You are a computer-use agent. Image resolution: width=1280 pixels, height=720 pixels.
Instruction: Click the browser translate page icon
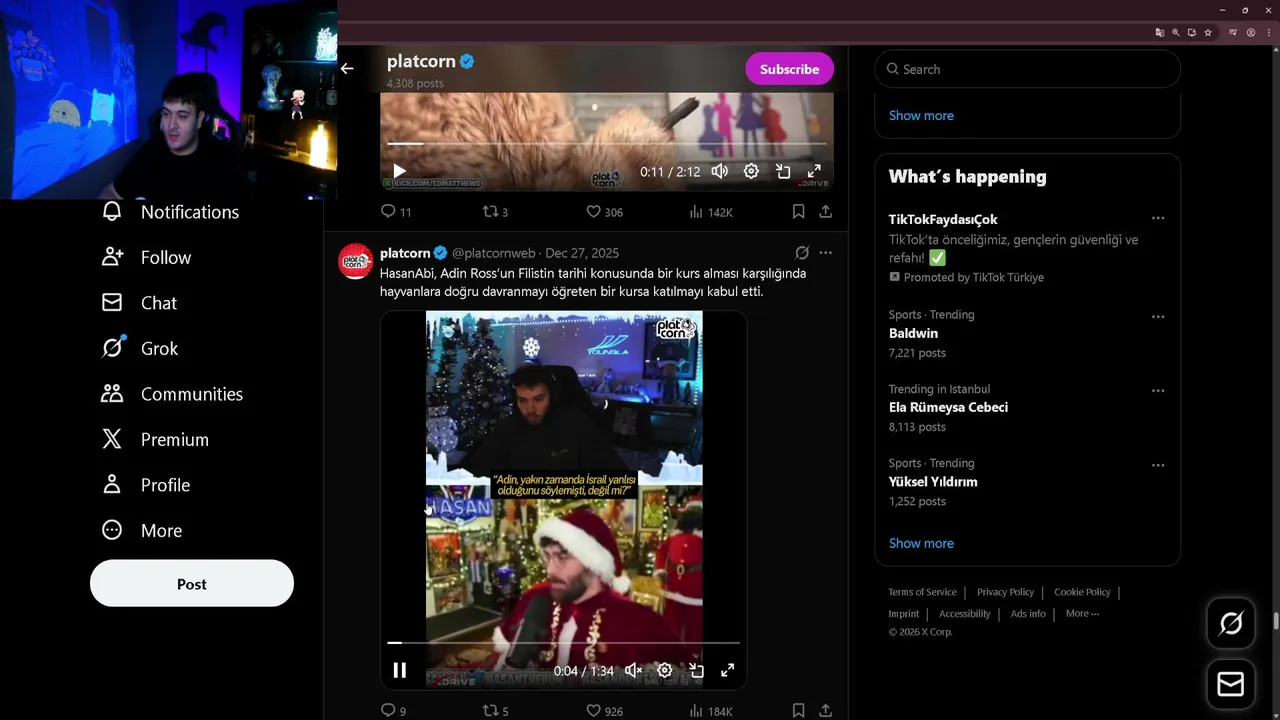(x=1160, y=32)
